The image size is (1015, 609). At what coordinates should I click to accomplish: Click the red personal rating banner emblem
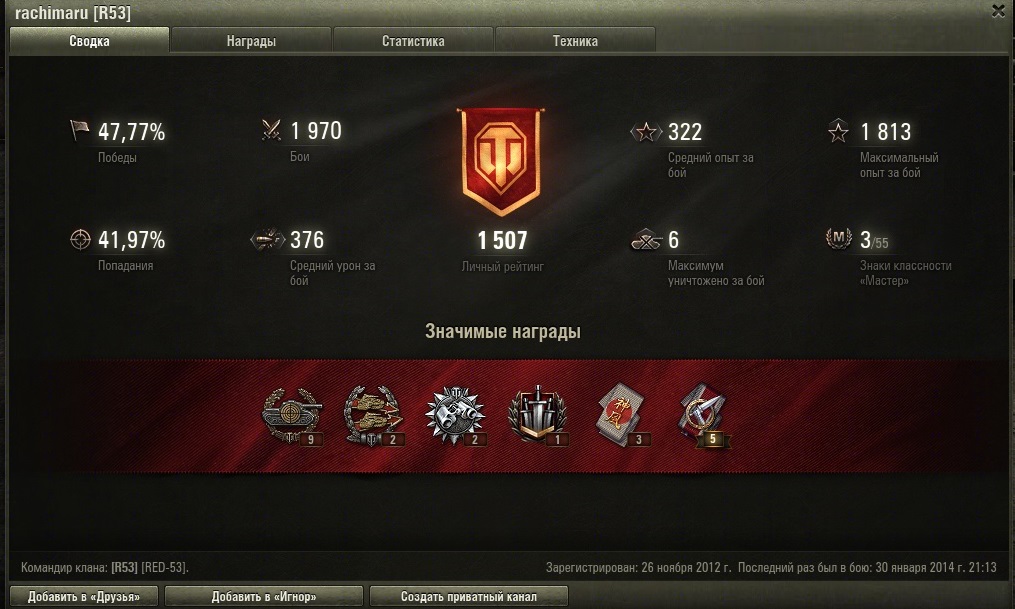click(500, 162)
